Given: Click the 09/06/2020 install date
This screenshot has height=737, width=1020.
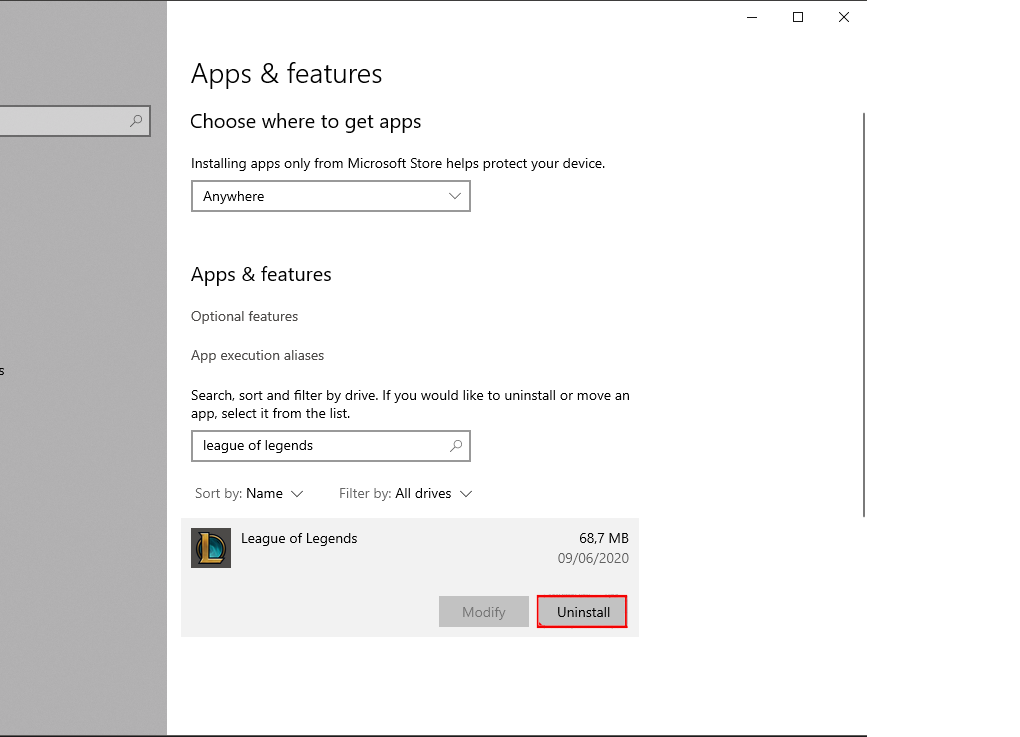Looking at the screenshot, I should pyautogui.click(x=593, y=558).
